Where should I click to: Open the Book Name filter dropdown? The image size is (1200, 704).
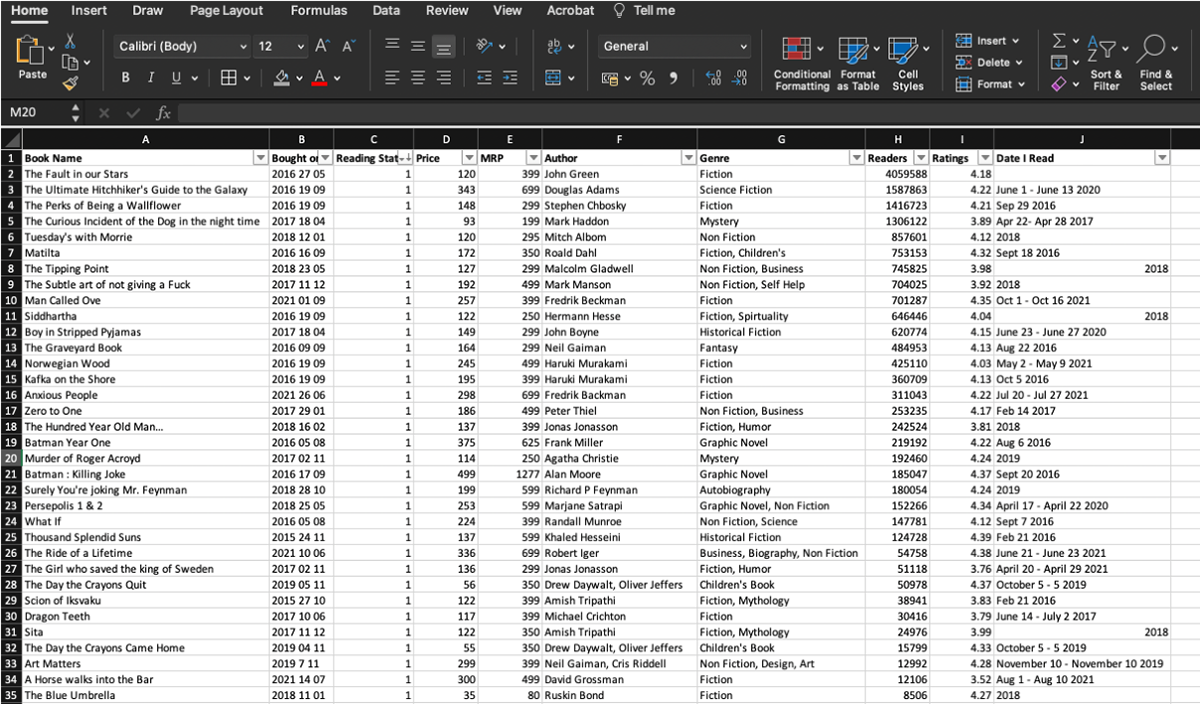[260, 158]
